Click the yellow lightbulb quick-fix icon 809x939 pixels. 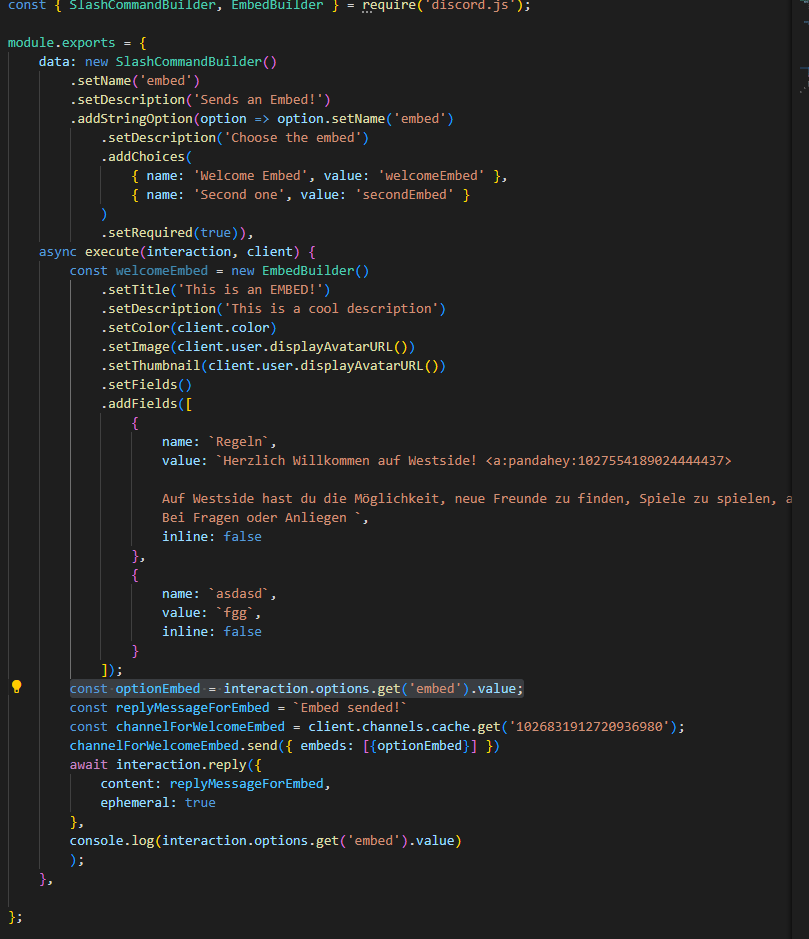click(x=17, y=687)
